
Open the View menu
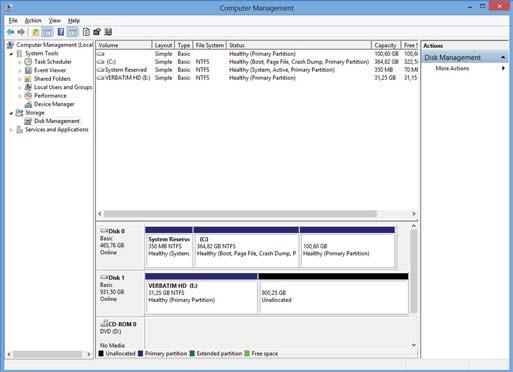coord(55,21)
